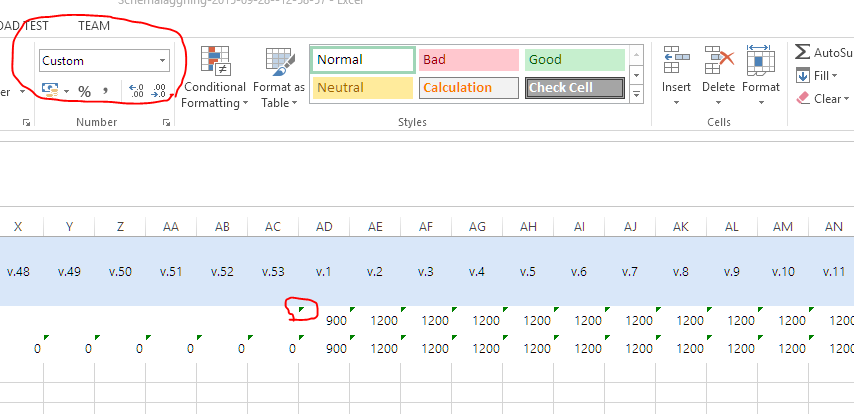Click Decrease Decimal button
The width and height of the screenshot is (854, 414).
(x=159, y=91)
